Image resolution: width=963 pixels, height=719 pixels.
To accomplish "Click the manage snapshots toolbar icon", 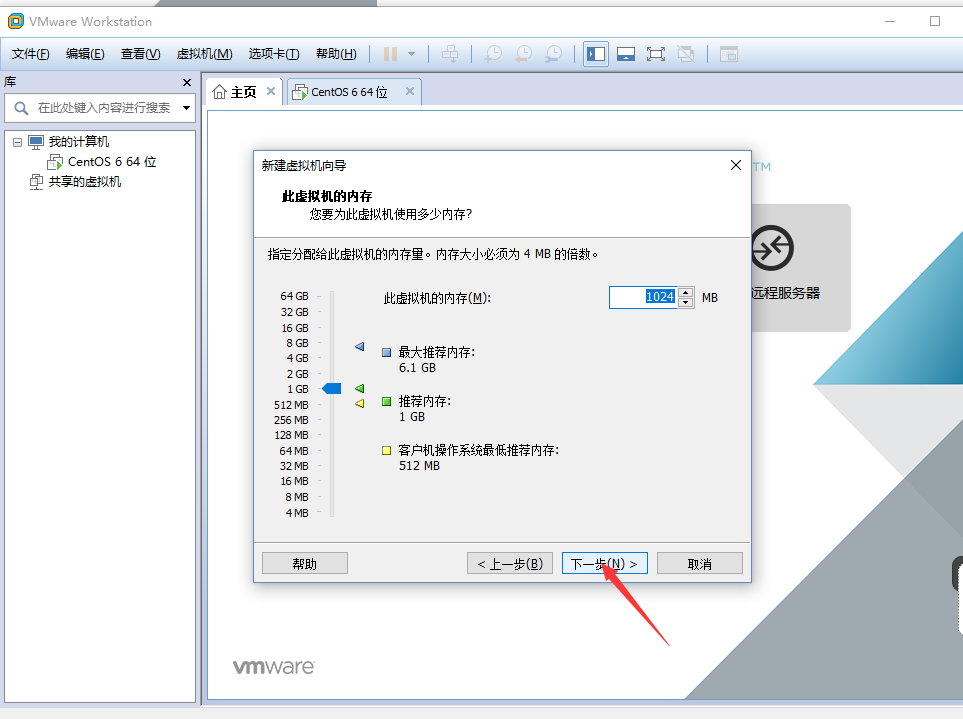I will tap(553, 54).
